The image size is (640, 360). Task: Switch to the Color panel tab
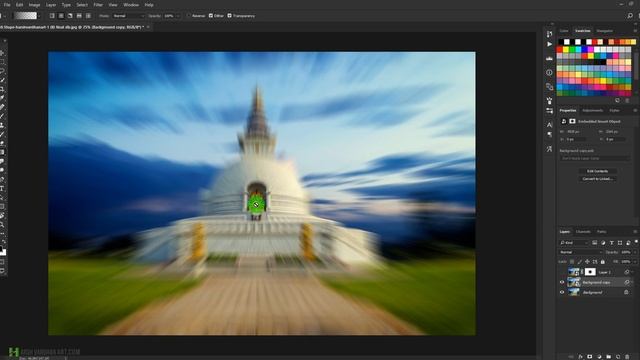pyautogui.click(x=564, y=31)
